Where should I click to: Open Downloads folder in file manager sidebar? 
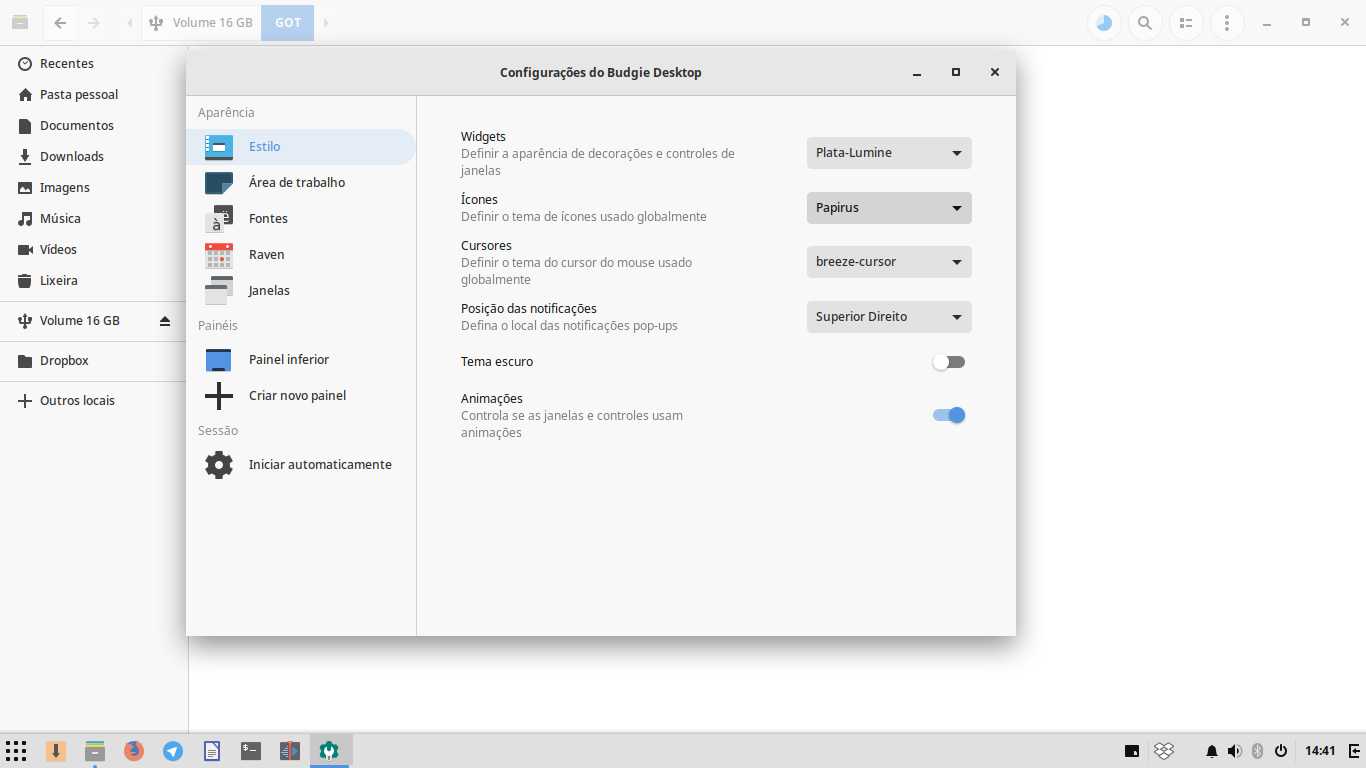(x=71, y=157)
